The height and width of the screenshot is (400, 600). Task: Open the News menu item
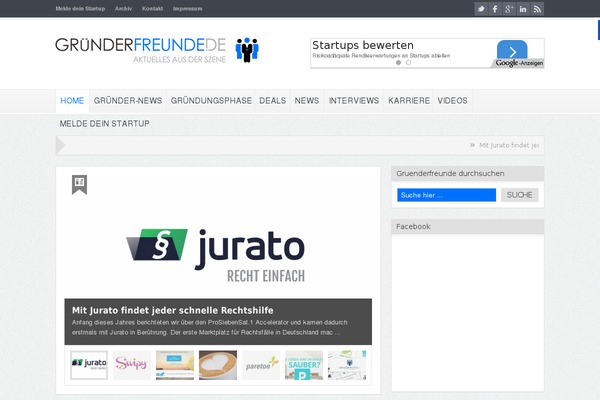(307, 101)
